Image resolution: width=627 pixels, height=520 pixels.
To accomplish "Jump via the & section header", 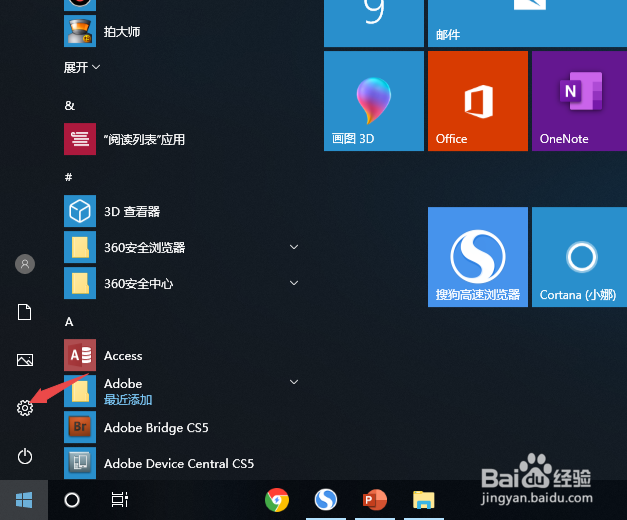I will (70, 106).
